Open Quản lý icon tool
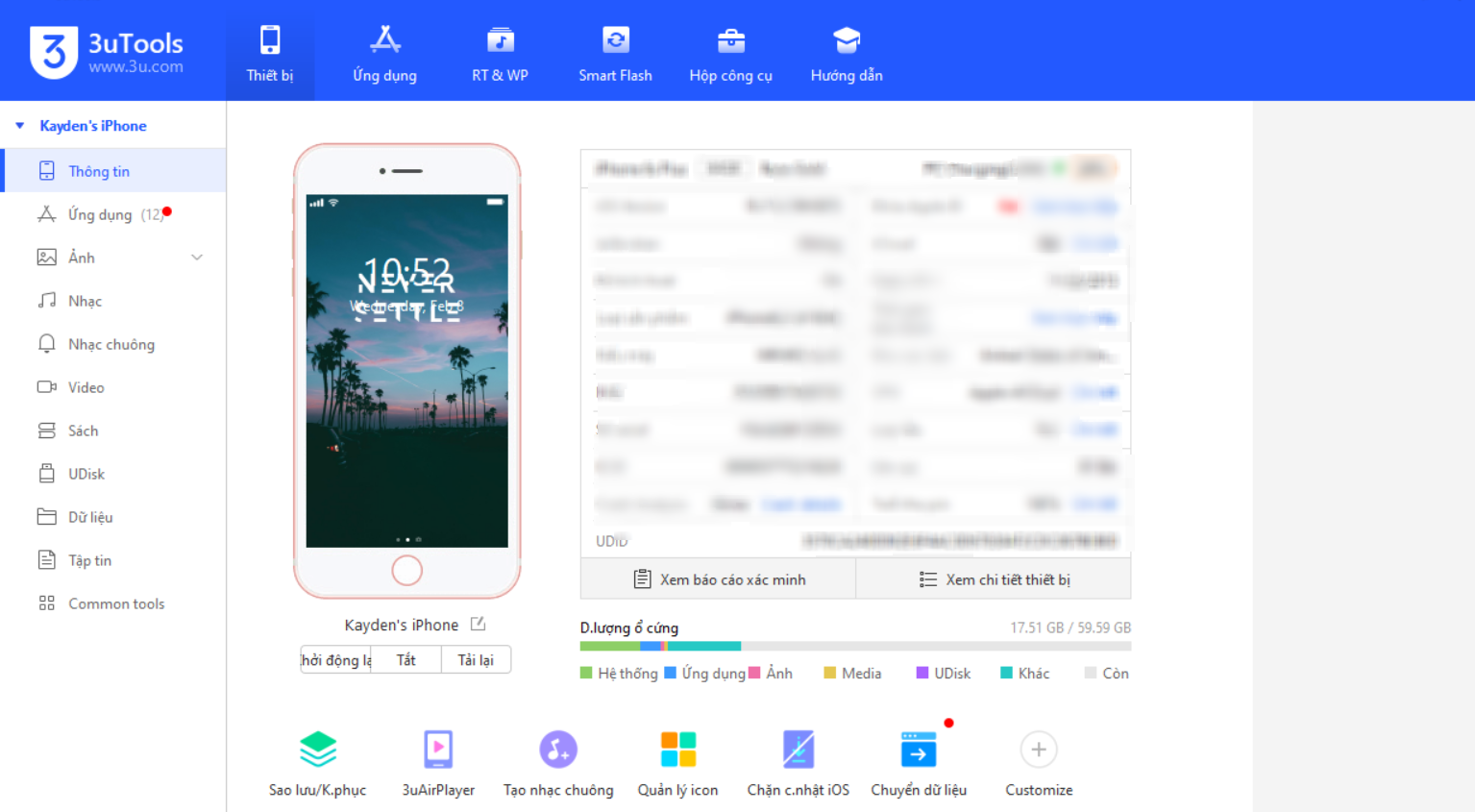The height and width of the screenshot is (812, 1475). [677, 750]
